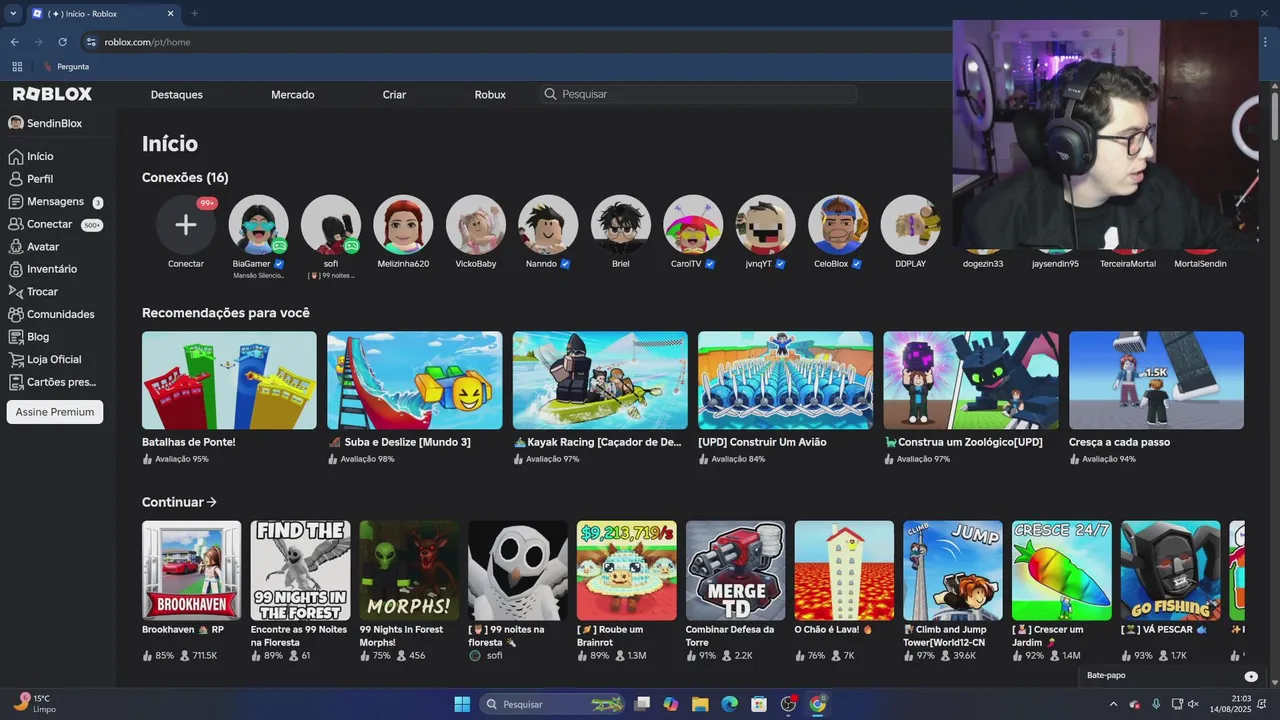
Task: Switch to the Início - Roblox tab
Action: [x=102, y=13]
